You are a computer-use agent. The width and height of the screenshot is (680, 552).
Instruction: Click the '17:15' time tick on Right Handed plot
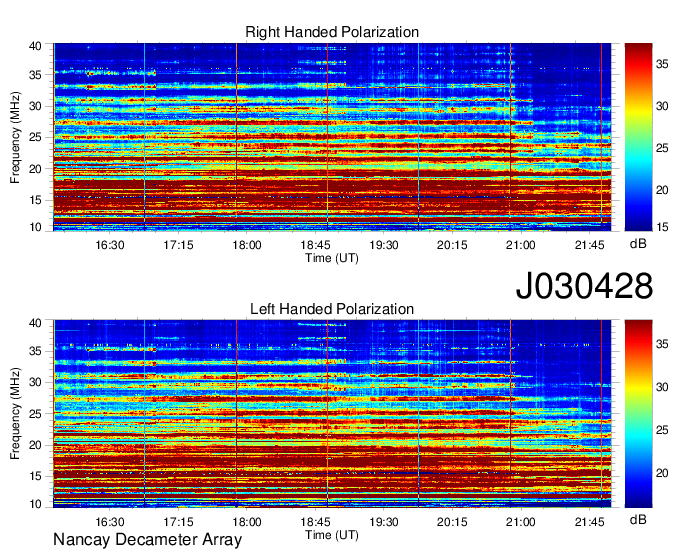pyautogui.click(x=178, y=245)
